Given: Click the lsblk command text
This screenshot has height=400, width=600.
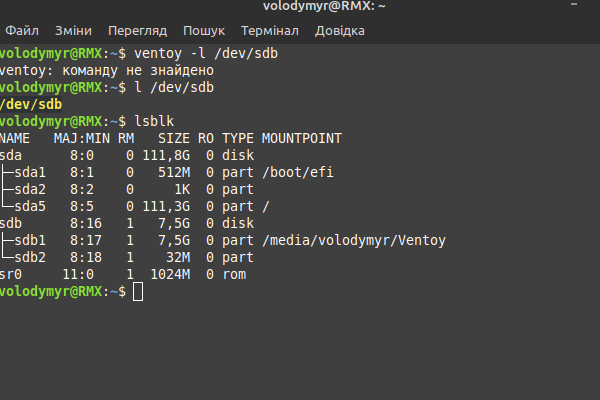Looking at the screenshot, I should [x=154, y=121].
